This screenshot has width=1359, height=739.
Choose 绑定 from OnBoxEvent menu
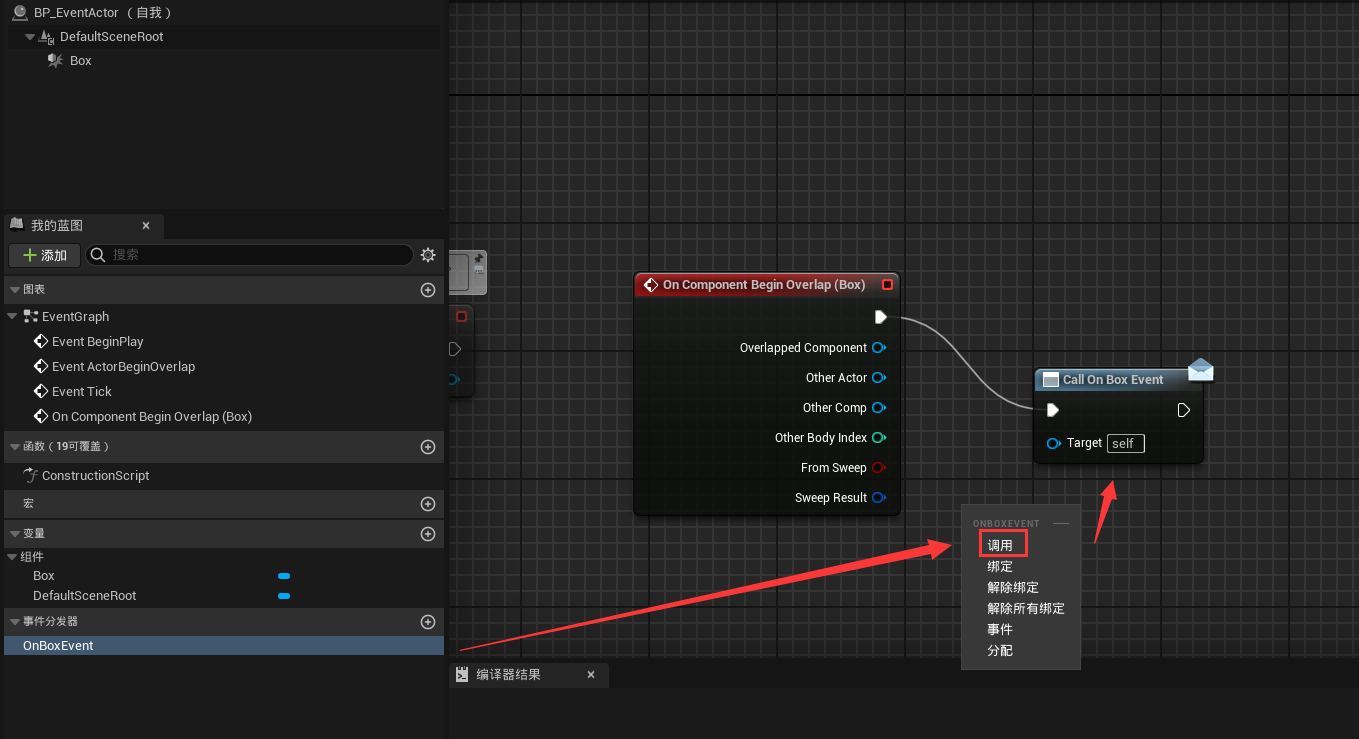[x=1000, y=566]
